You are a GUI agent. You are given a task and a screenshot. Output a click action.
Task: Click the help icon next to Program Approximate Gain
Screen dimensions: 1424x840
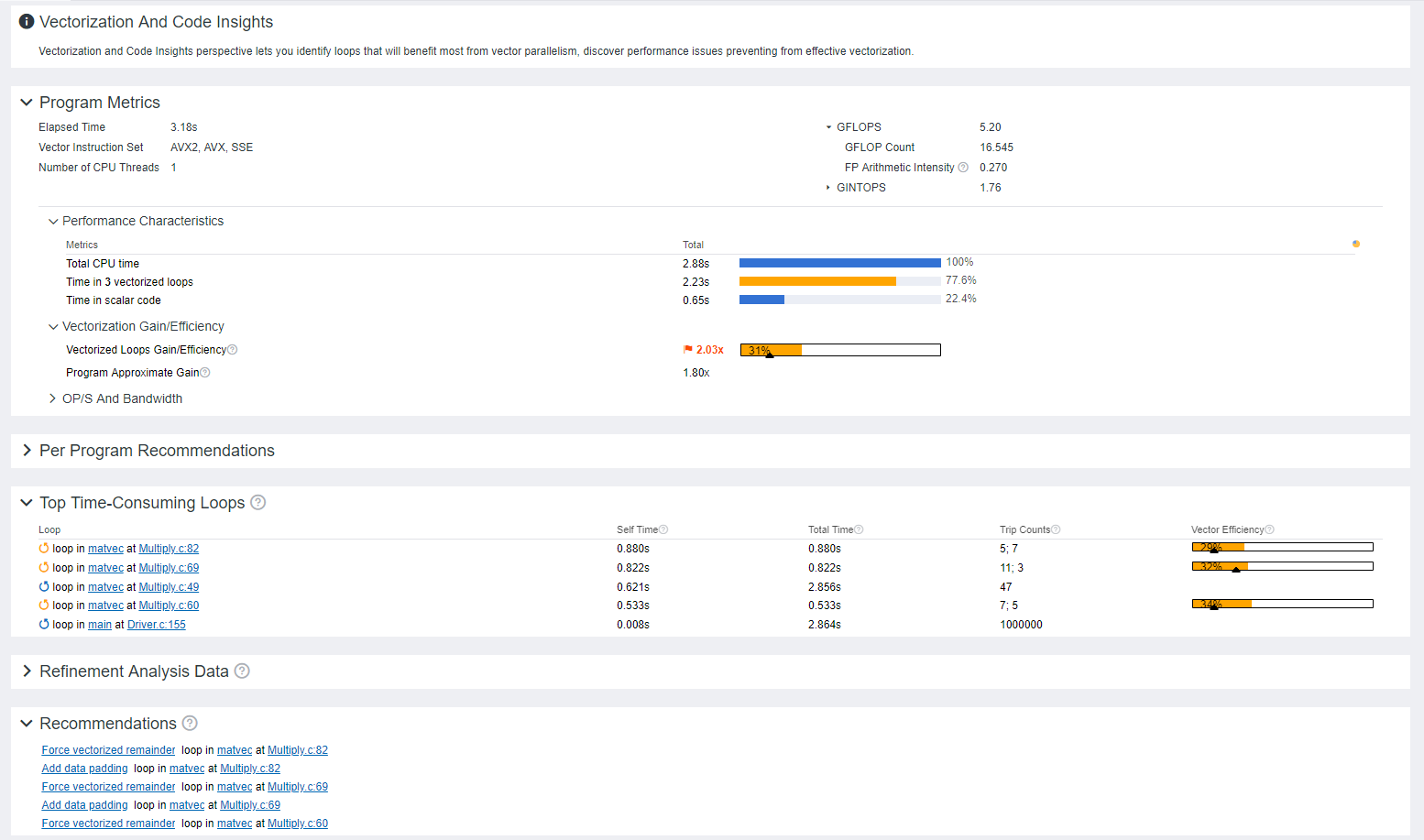(205, 373)
